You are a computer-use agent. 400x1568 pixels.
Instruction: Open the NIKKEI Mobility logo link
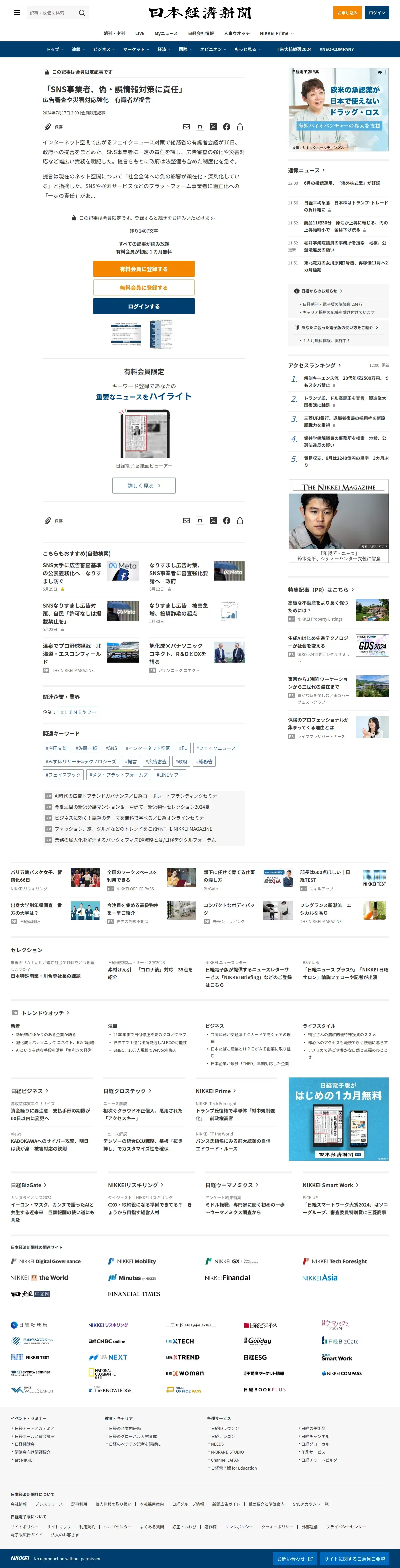pyautogui.click(x=132, y=1261)
